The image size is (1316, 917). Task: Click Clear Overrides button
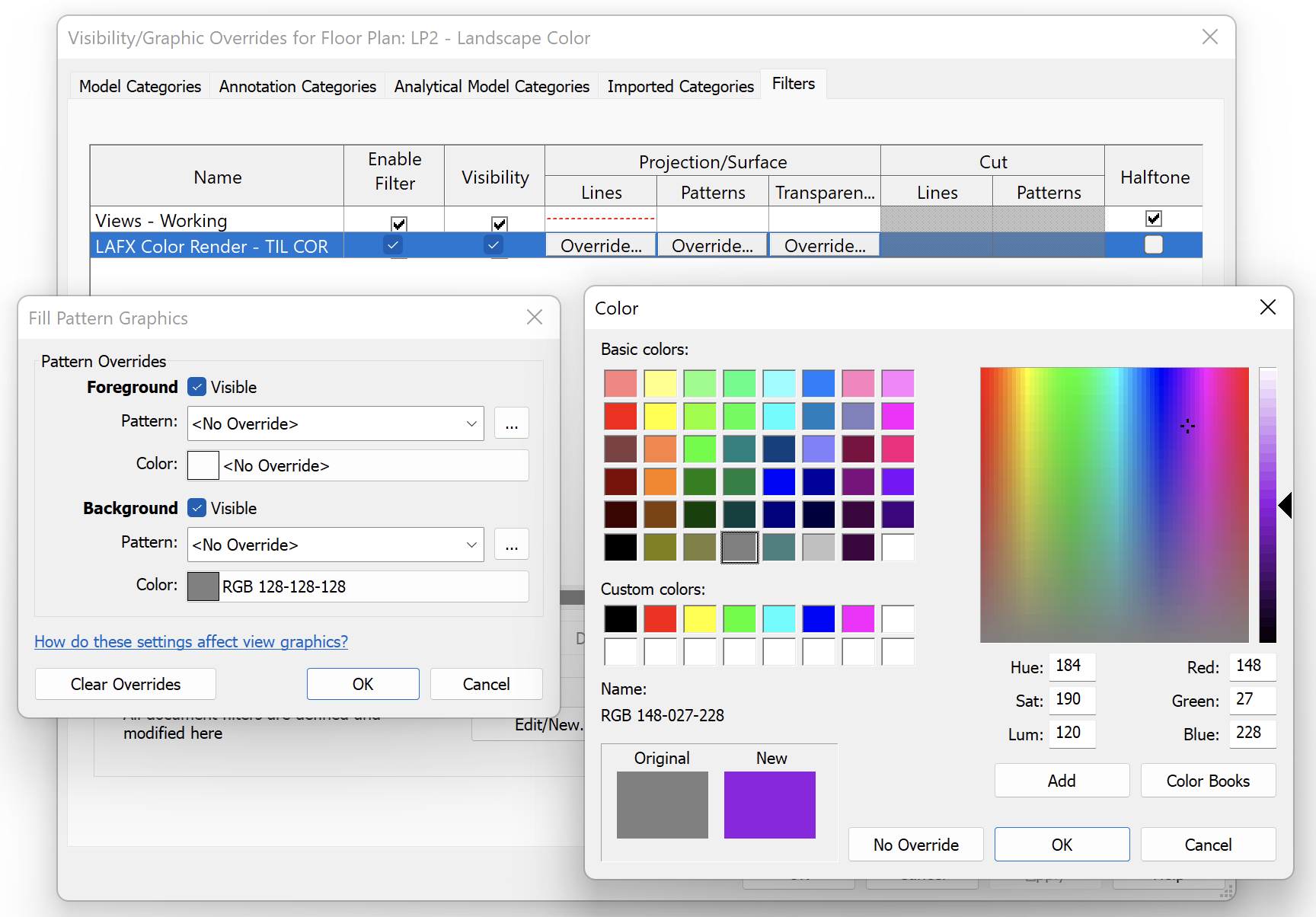(126, 684)
